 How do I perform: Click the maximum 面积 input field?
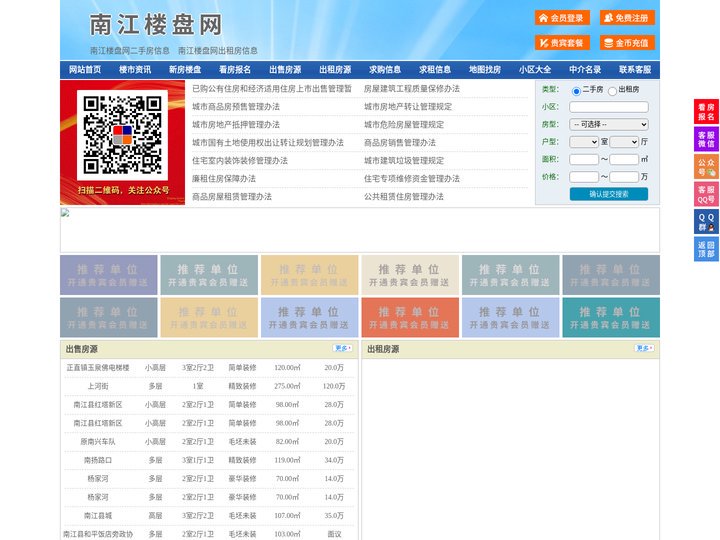(624, 159)
